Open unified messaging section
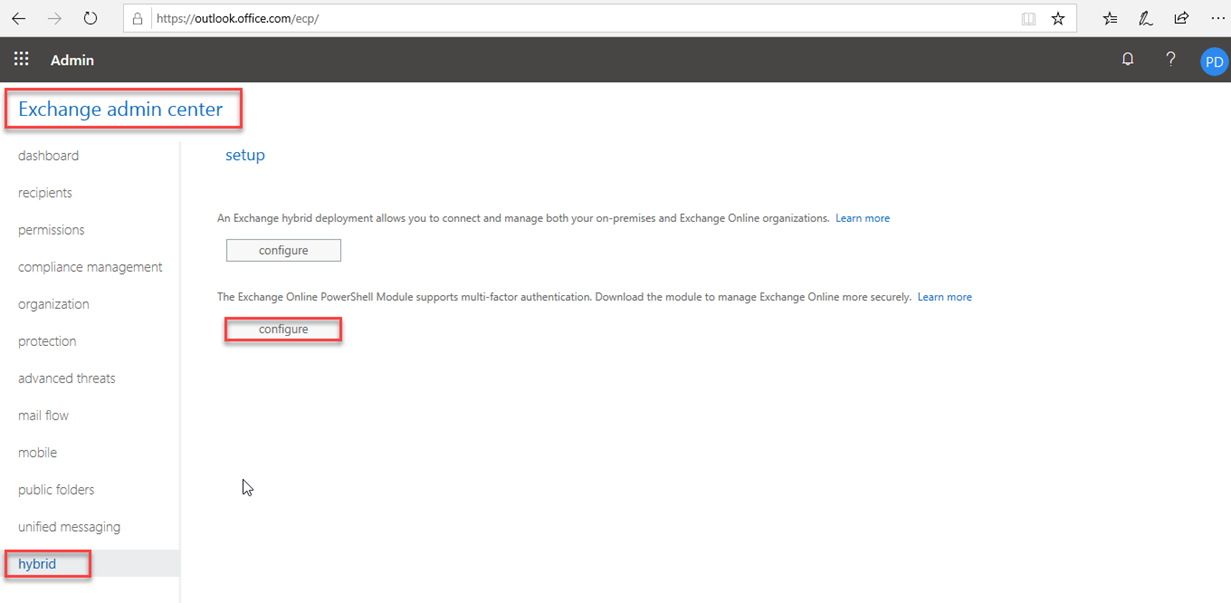 point(69,526)
